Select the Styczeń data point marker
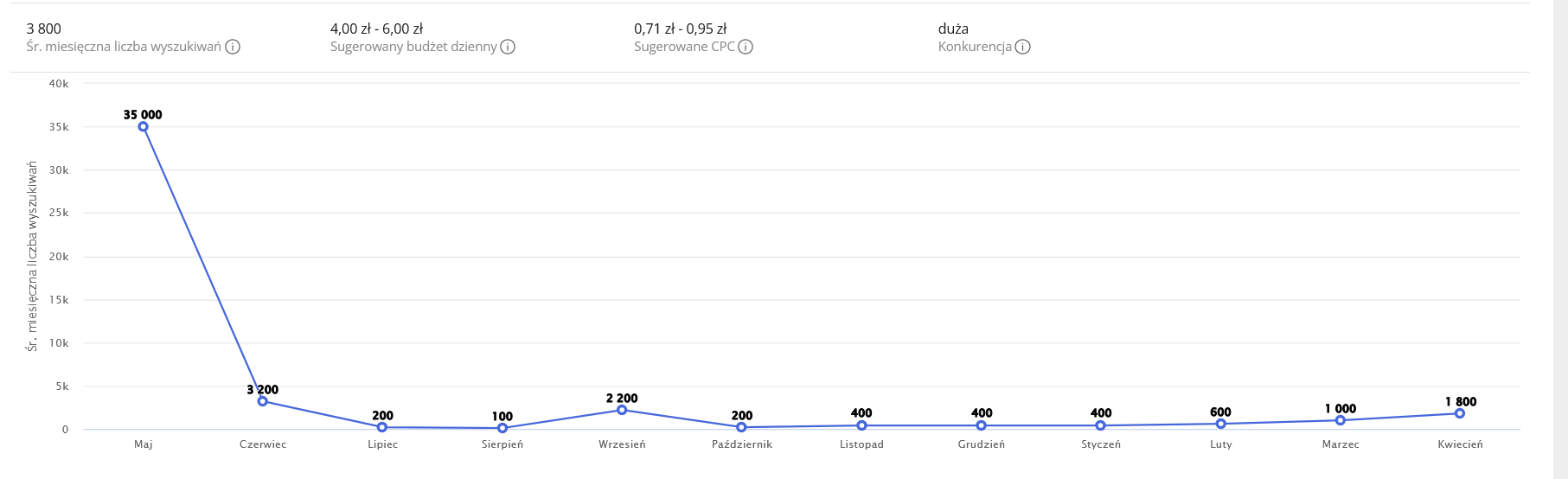Viewport: 1568px width, 479px height. coord(1101,425)
